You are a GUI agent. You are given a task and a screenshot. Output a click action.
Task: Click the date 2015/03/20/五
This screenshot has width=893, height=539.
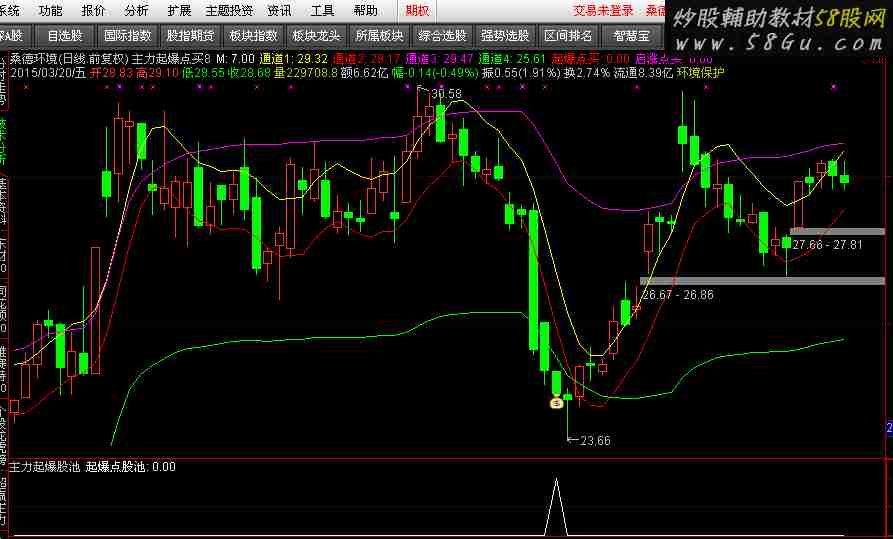click(x=48, y=72)
